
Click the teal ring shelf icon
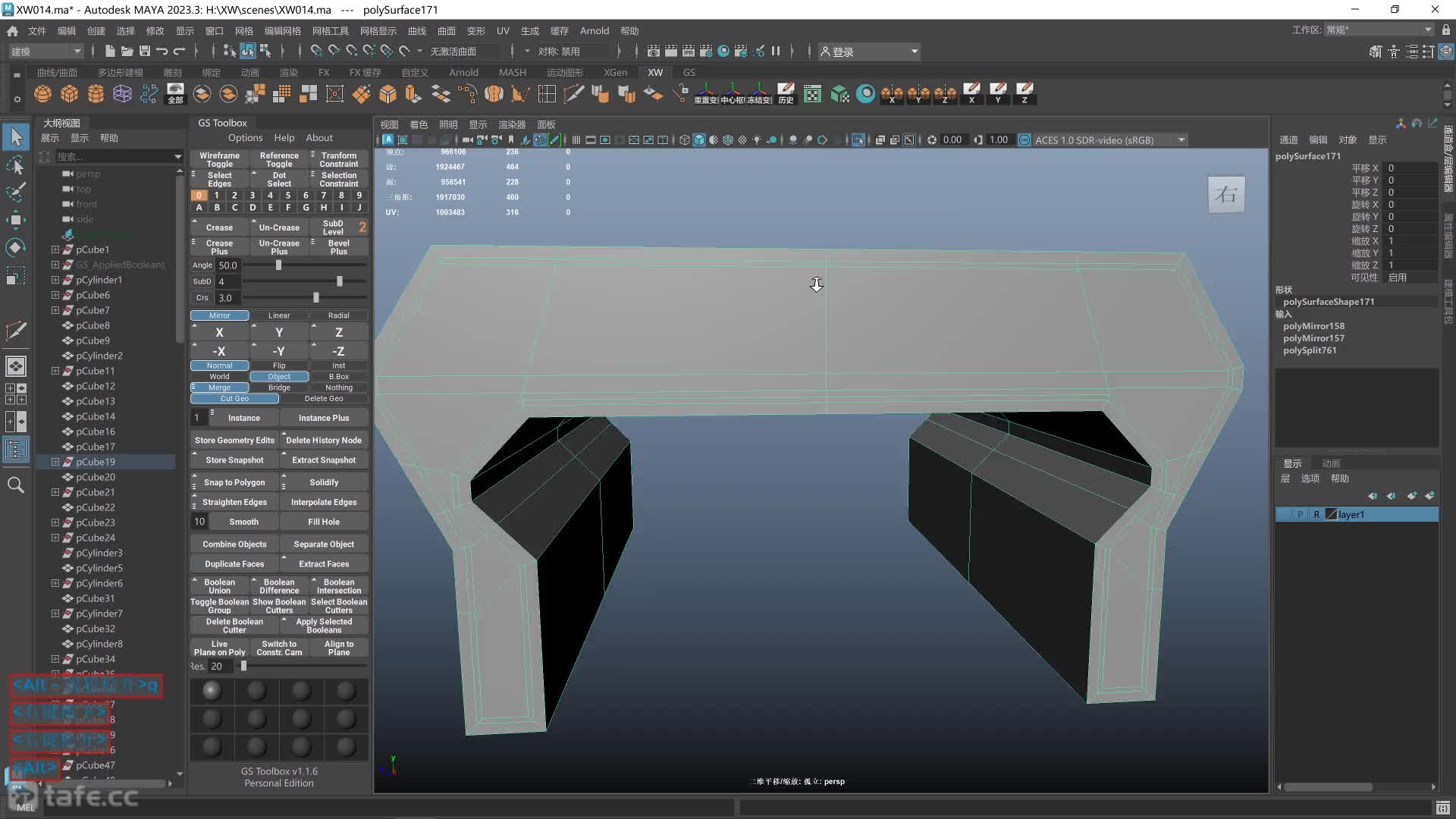865,94
